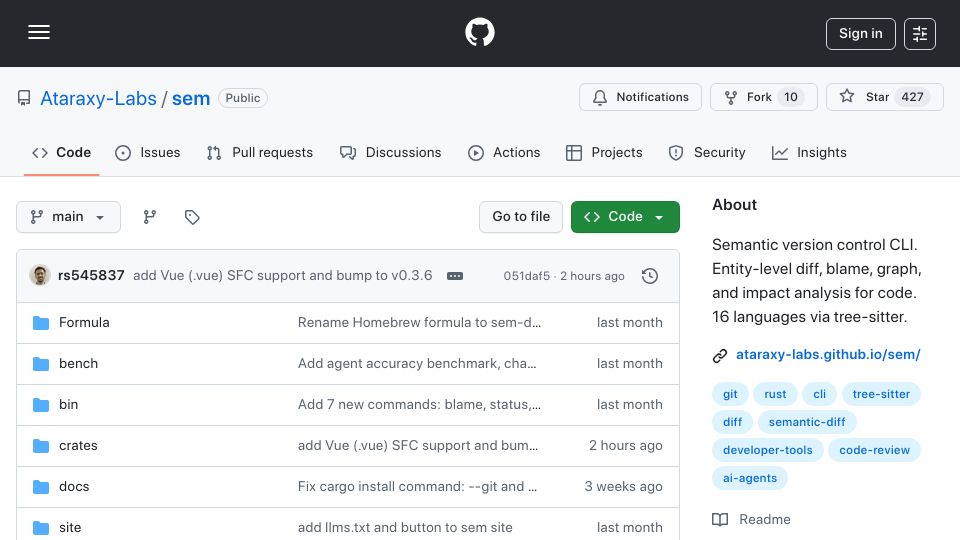The width and height of the screenshot is (960, 540).
Task: Open 'Rename Homebrew formula' commit message
Action: pos(419,323)
